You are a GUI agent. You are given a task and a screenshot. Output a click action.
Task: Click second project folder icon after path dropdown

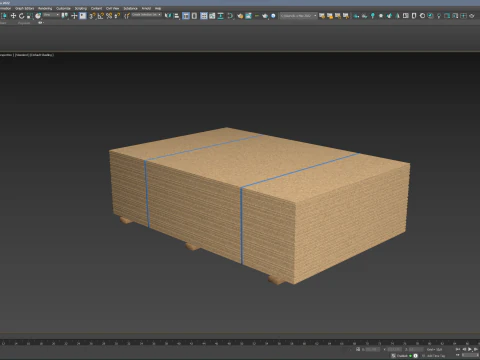[x=330, y=16]
